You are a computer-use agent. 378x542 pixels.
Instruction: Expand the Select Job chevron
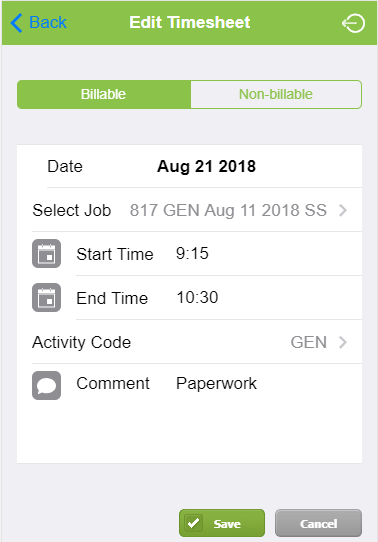(342, 210)
